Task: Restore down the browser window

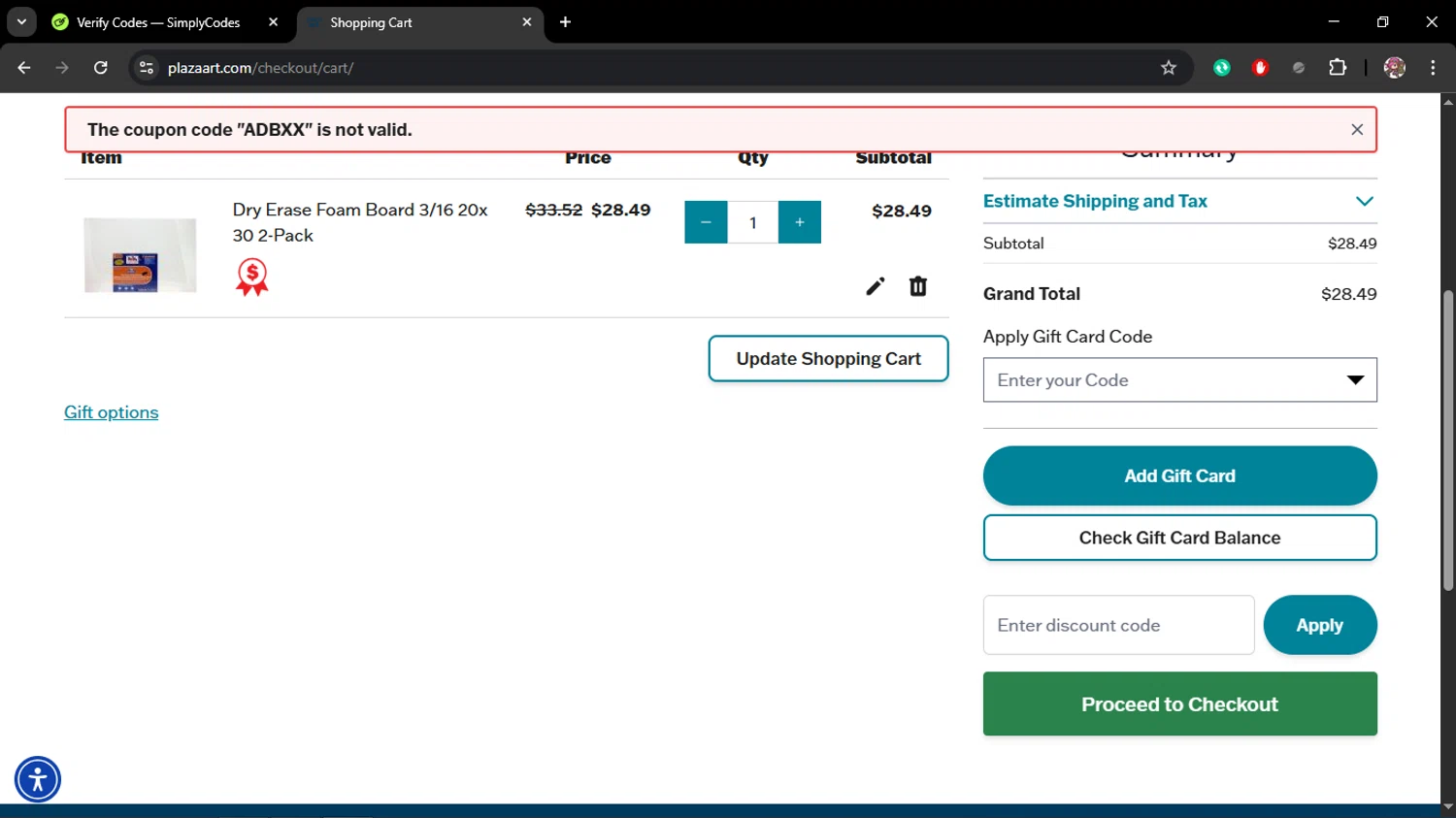Action: (x=1383, y=22)
